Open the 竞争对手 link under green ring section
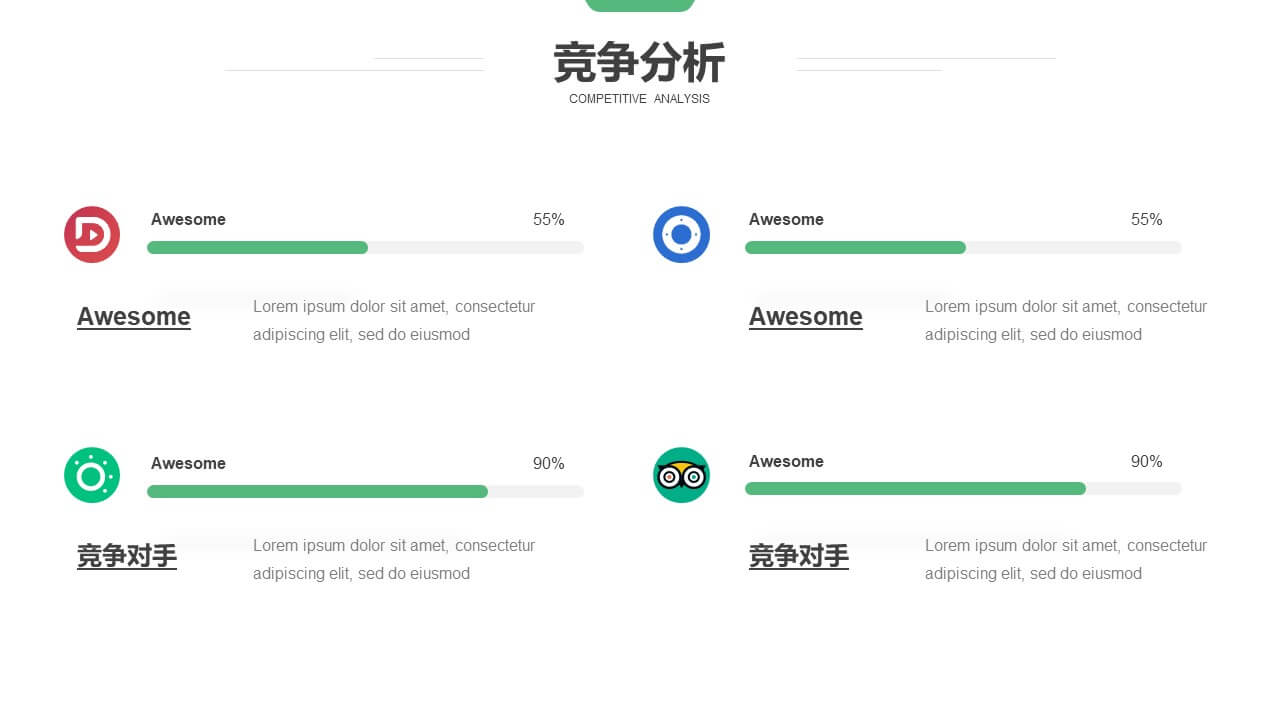Viewport: 1280px width, 720px height. tap(127, 556)
